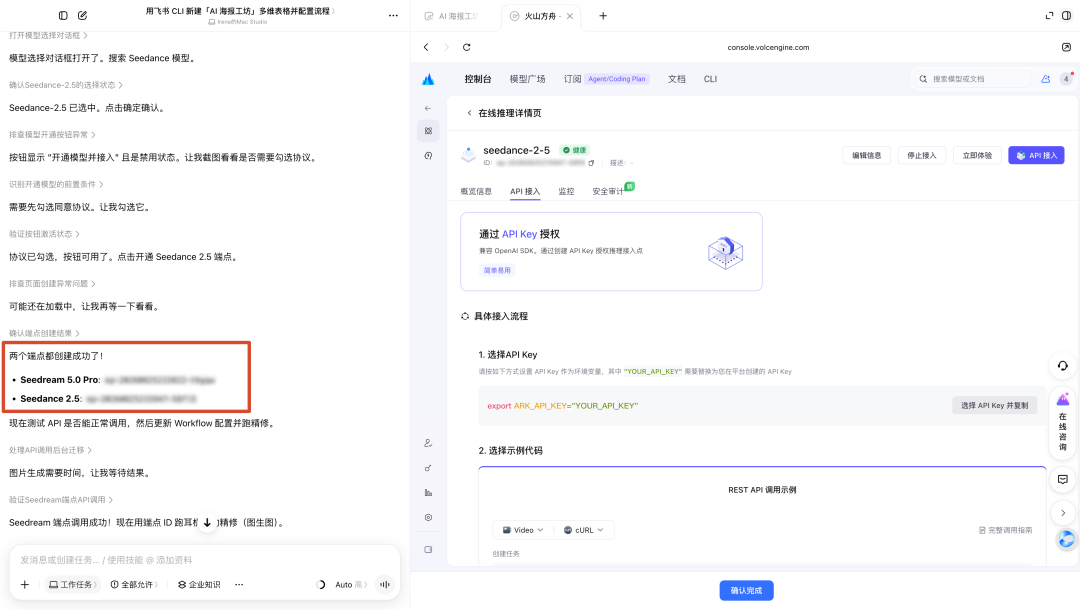
Task: Click the 编辑信息 button
Action: point(866,156)
